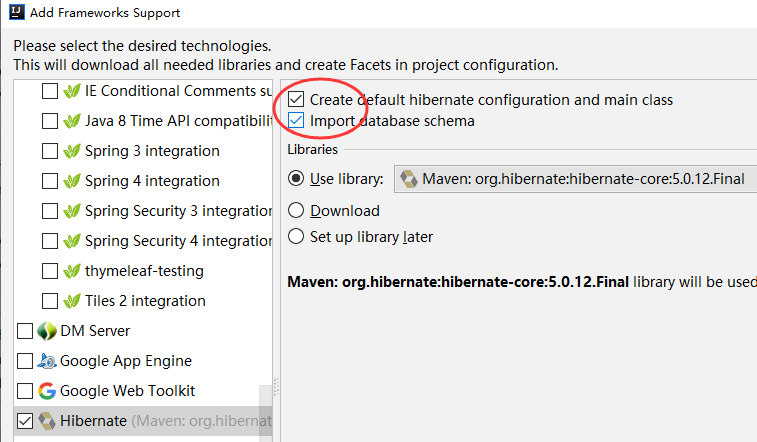
Task: Select the Java 8 Time API compatibility item
Action: 178,121
